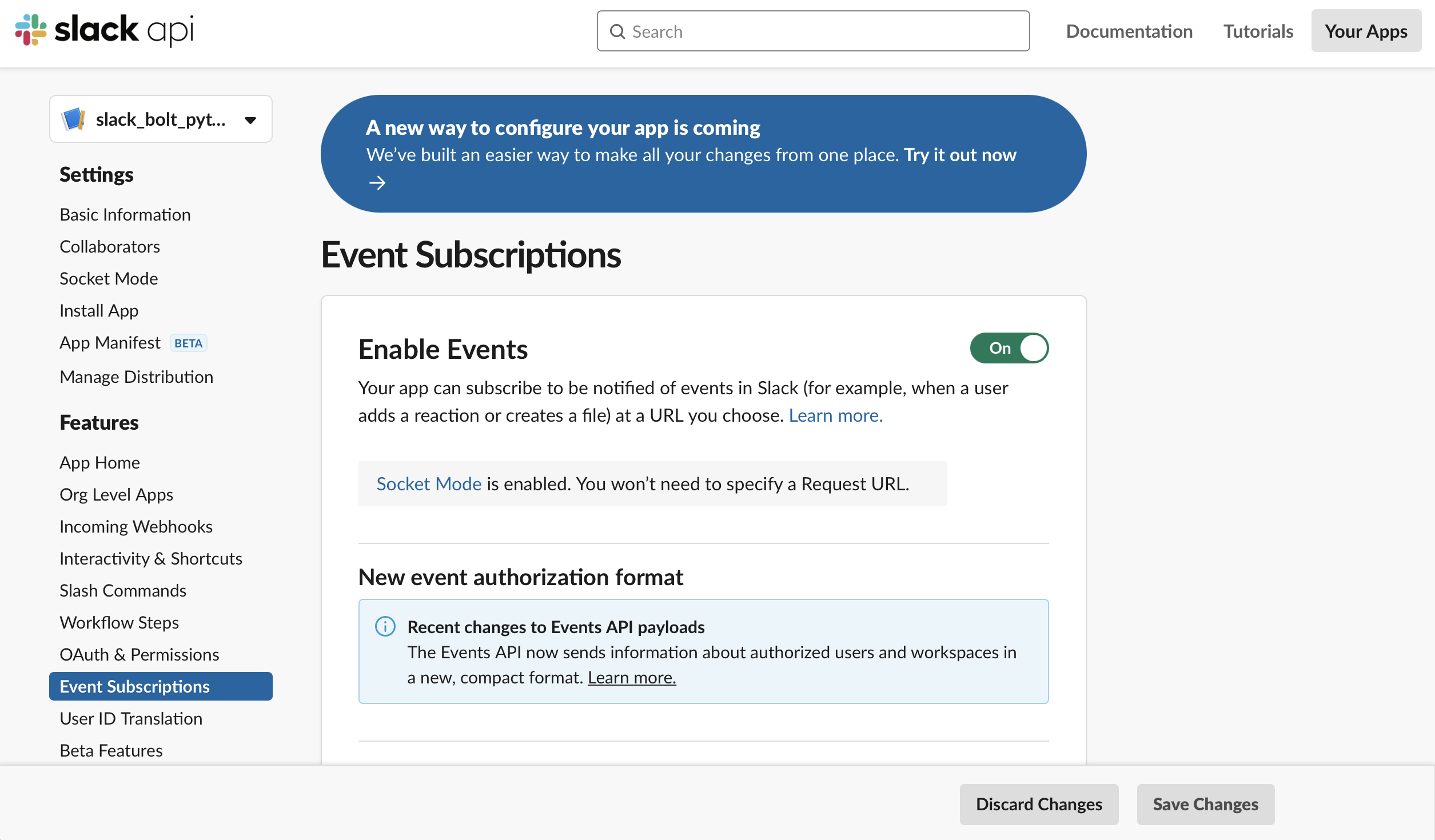Click the Try it out now link
Image resolution: width=1435 pixels, height=840 pixels.
[x=960, y=155]
